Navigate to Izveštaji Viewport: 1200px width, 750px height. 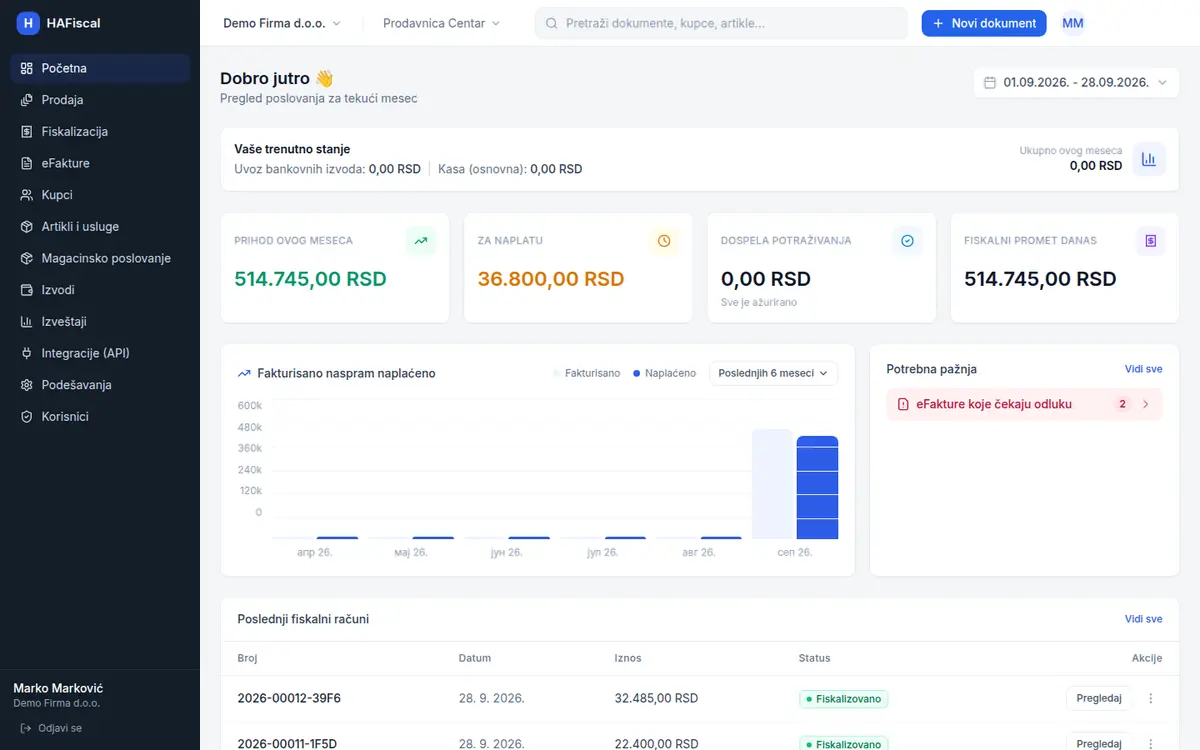pos(100,322)
